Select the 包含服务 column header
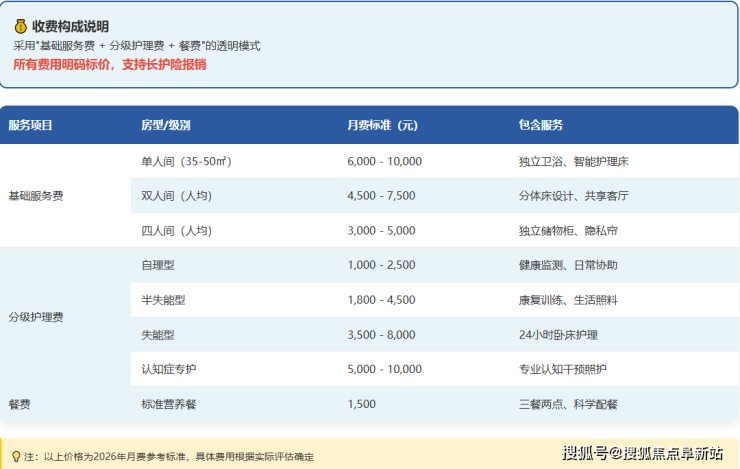This screenshot has width=740, height=469. pos(541,125)
